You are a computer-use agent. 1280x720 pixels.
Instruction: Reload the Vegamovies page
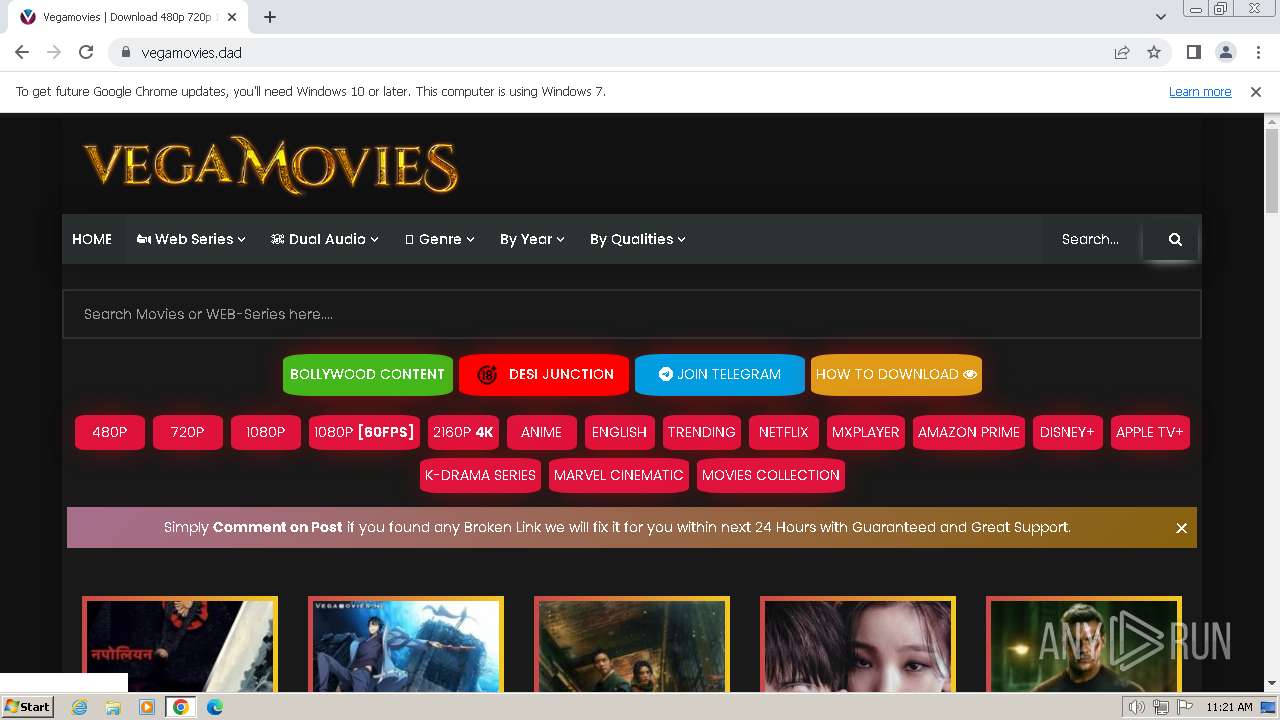86,52
